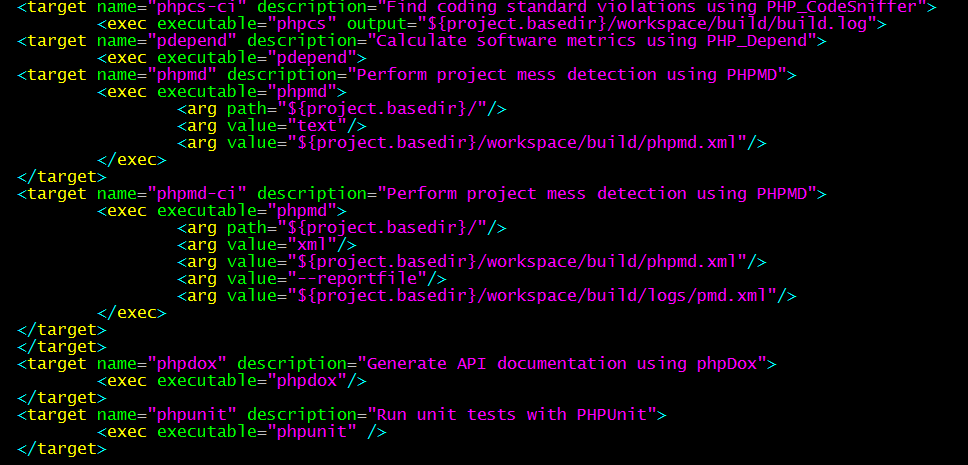Click the executable value "phpcs" in the exec line
This screenshot has width=968, height=465.
pyautogui.click(x=302, y=25)
